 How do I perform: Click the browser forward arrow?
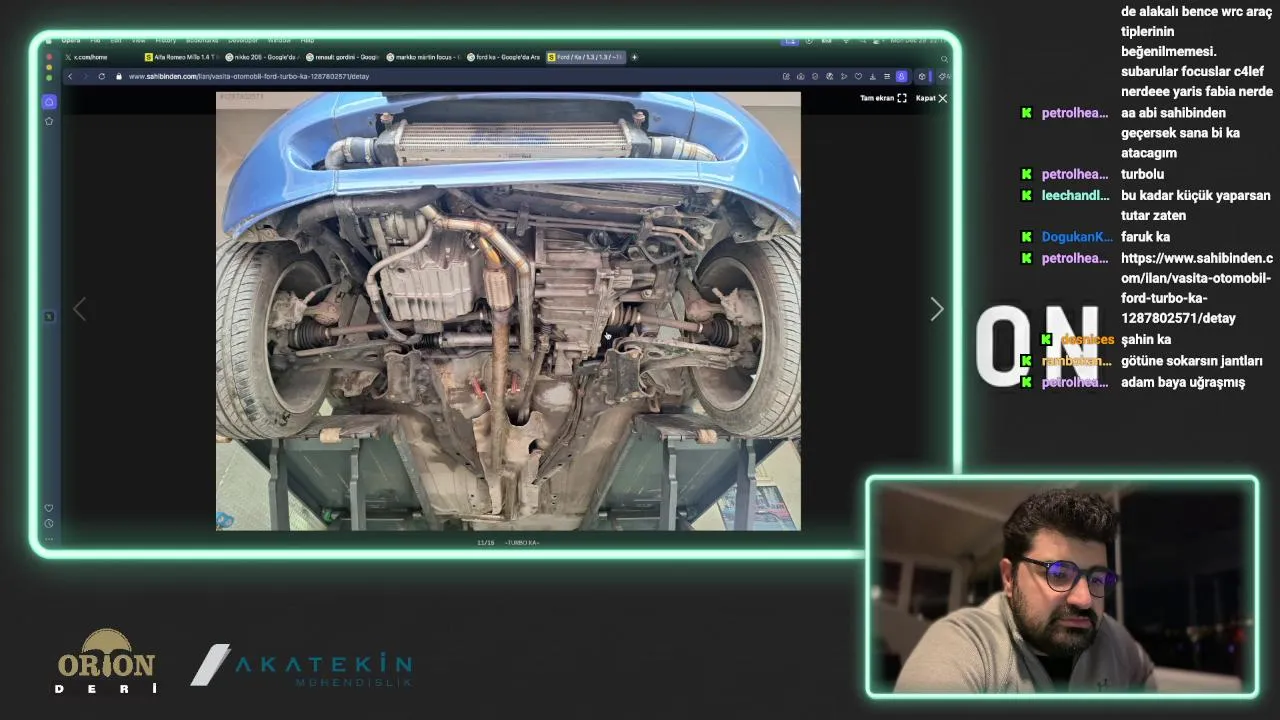85,76
